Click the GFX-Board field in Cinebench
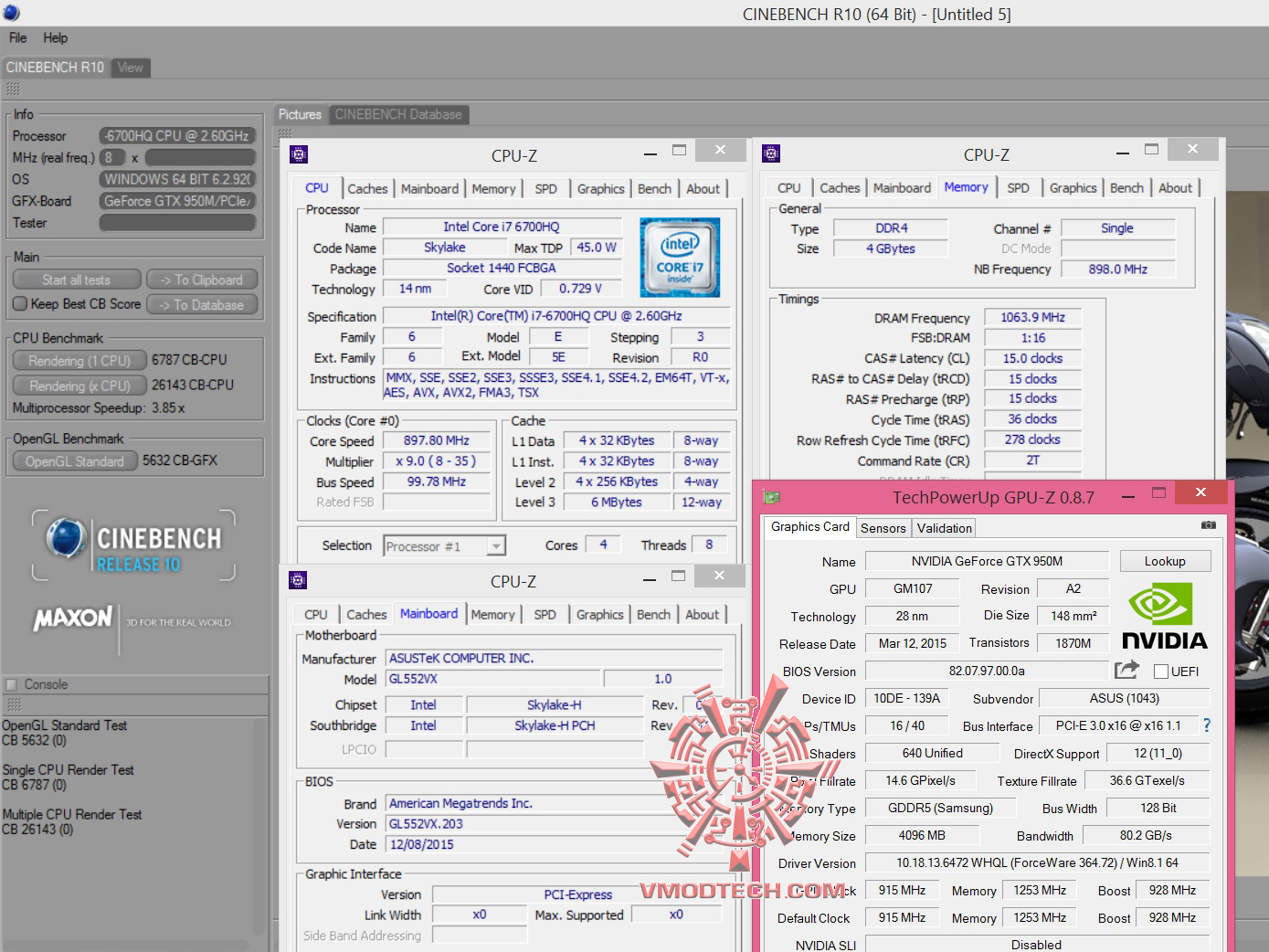 (177, 201)
